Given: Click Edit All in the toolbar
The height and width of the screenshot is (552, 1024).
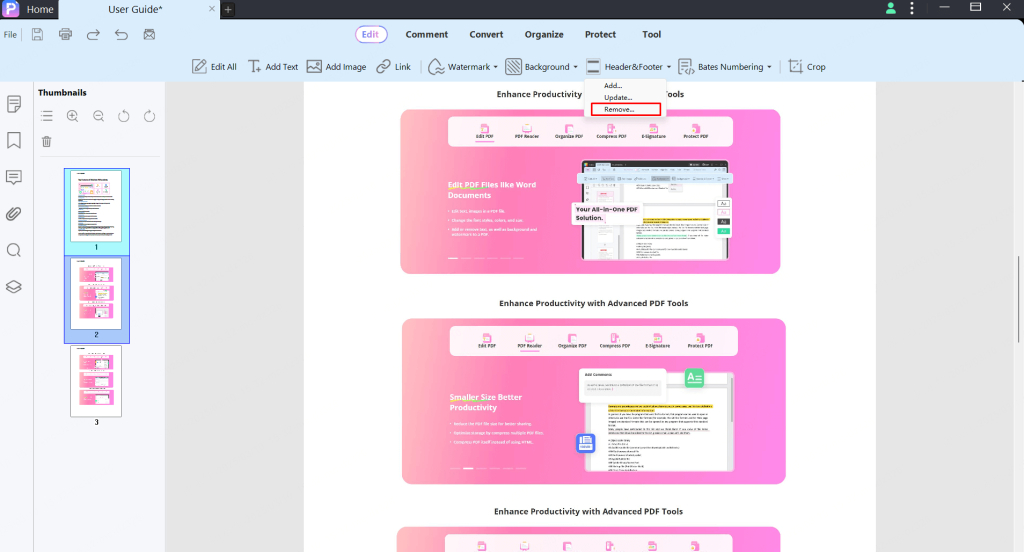Looking at the screenshot, I should point(214,67).
